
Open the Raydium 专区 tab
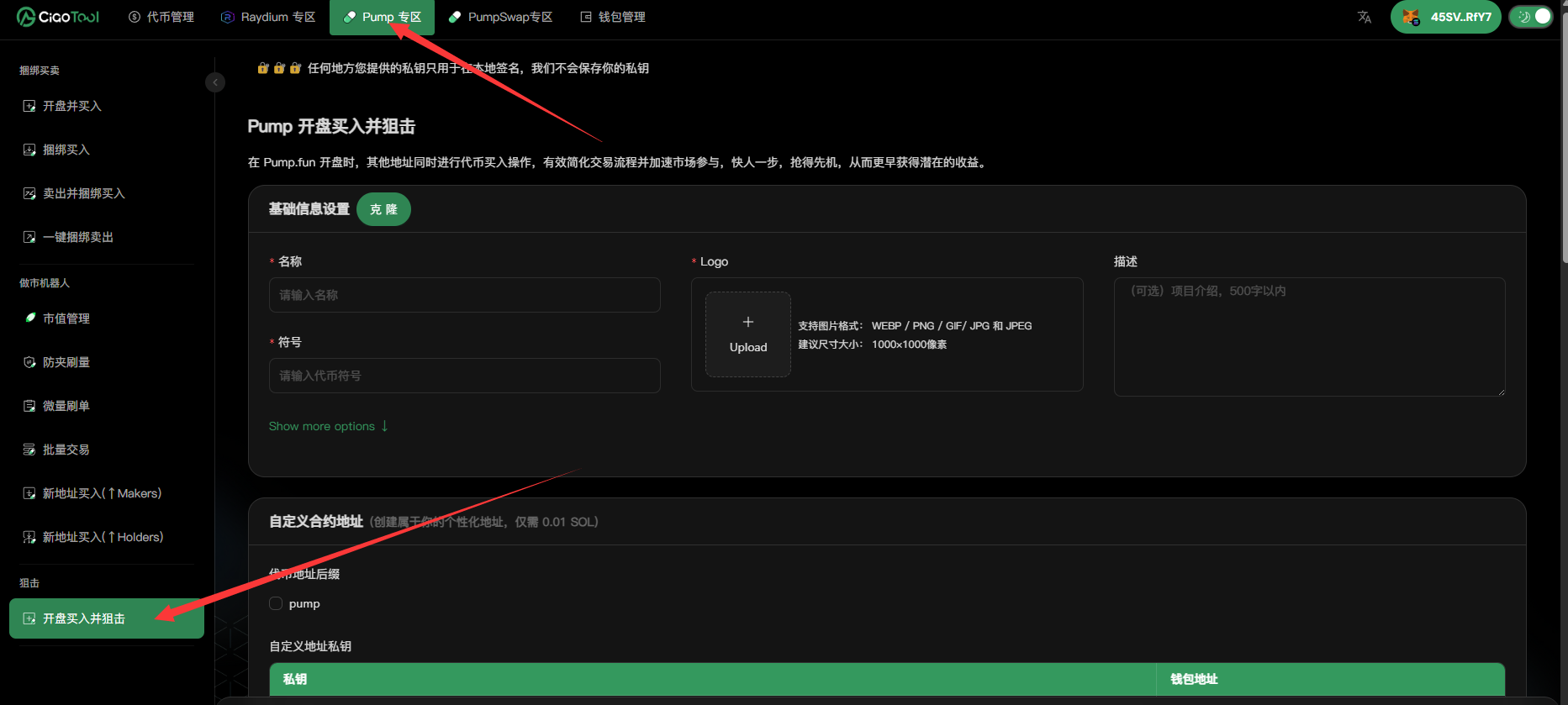(268, 17)
